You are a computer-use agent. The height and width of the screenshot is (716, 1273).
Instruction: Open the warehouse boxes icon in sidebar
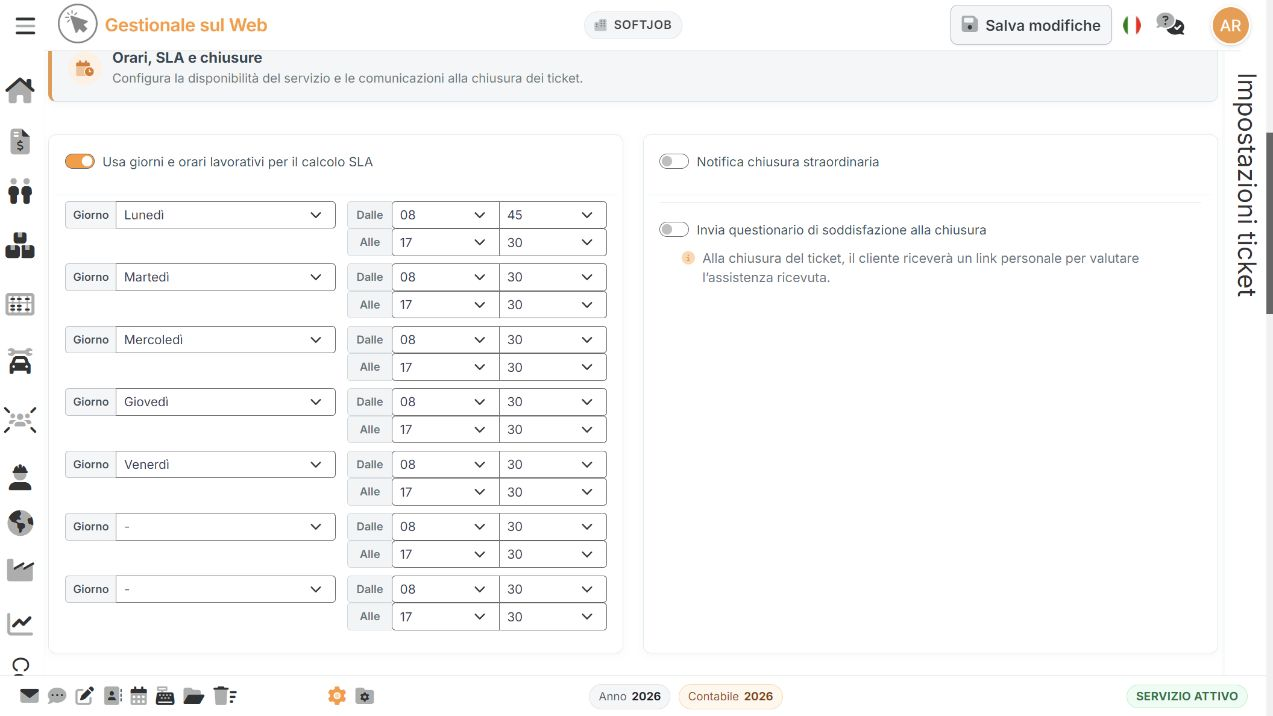click(20, 245)
